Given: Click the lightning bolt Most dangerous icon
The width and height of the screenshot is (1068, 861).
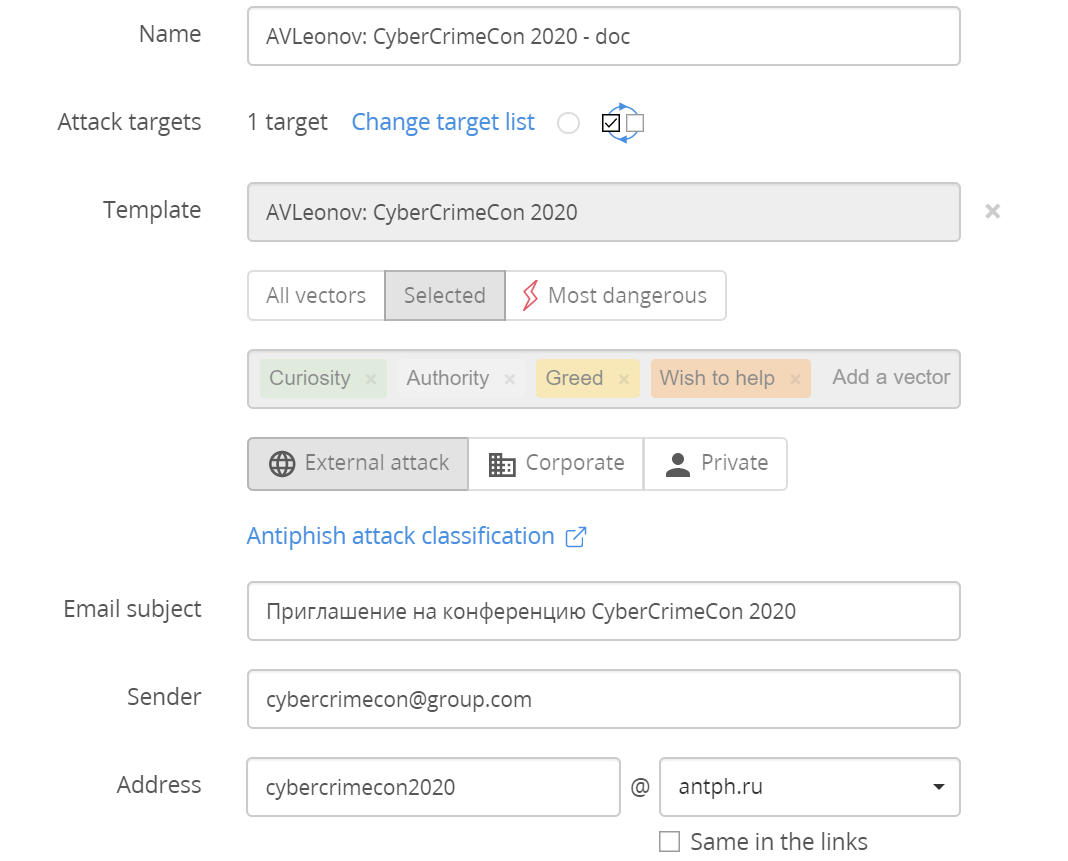Looking at the screenshot, I should pos(530,296).
